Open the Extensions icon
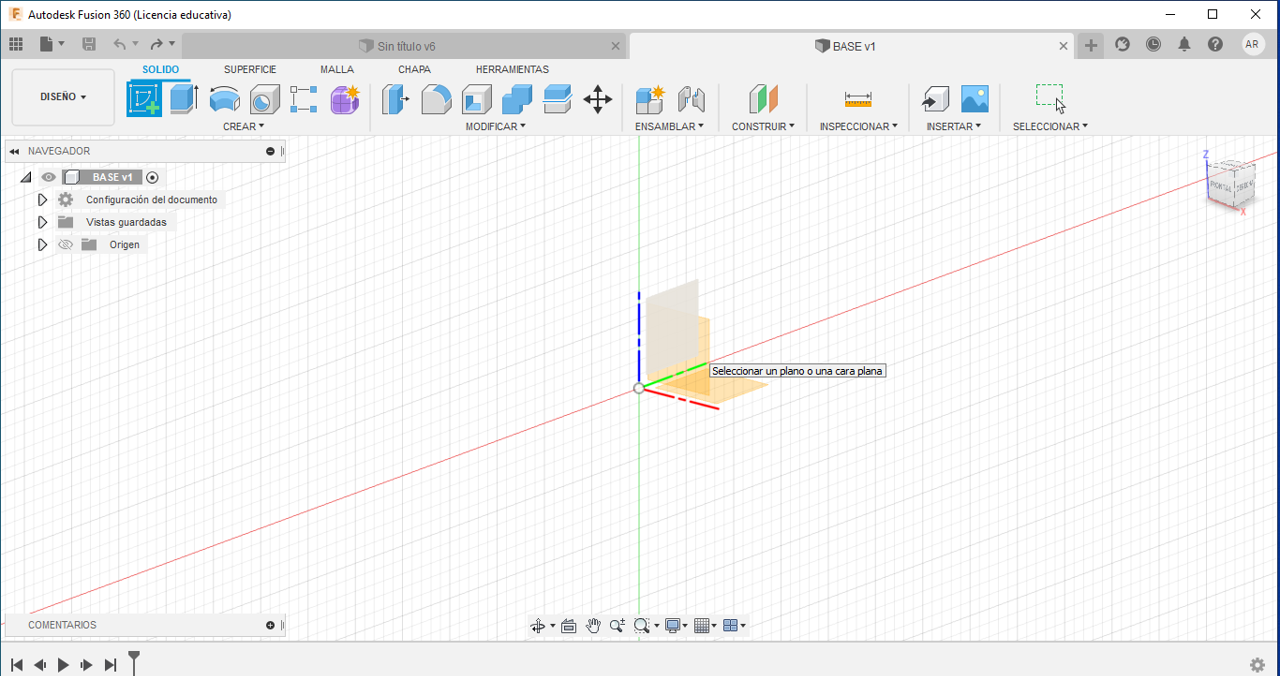The width and height of the screenshot is (1280, 676). [1122, 45]
